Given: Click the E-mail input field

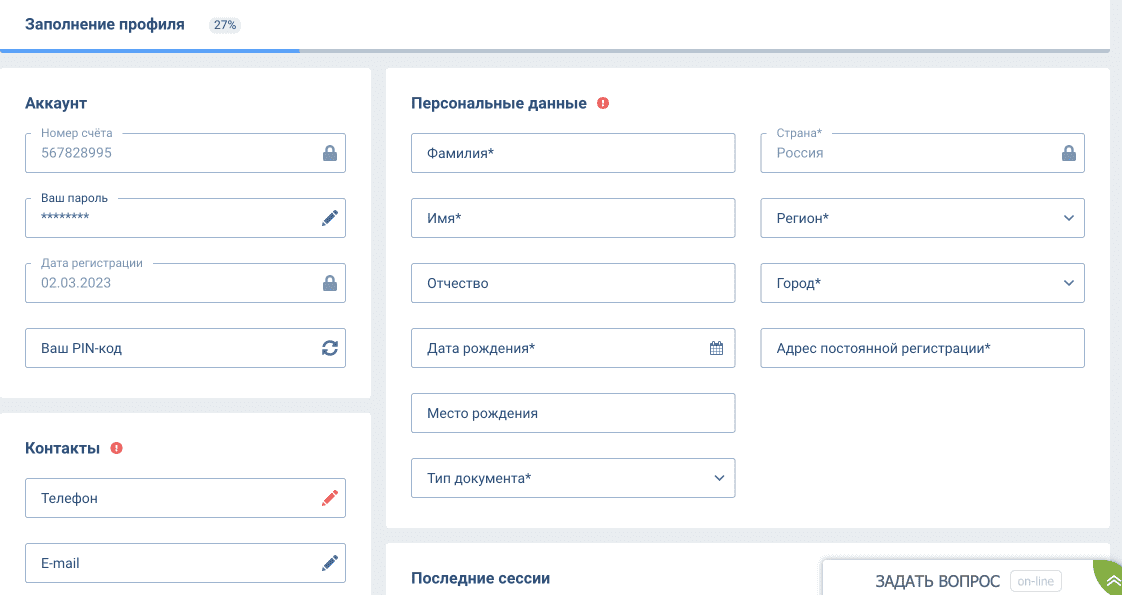Looking at the screenshot, I should pyautogui.click(x=185, y=563).
